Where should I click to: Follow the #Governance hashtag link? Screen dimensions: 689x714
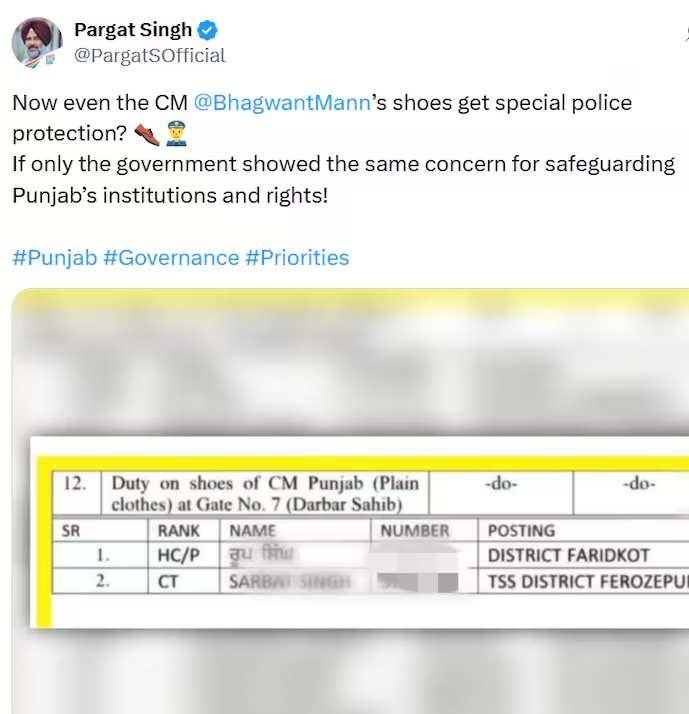click(171, 258)
